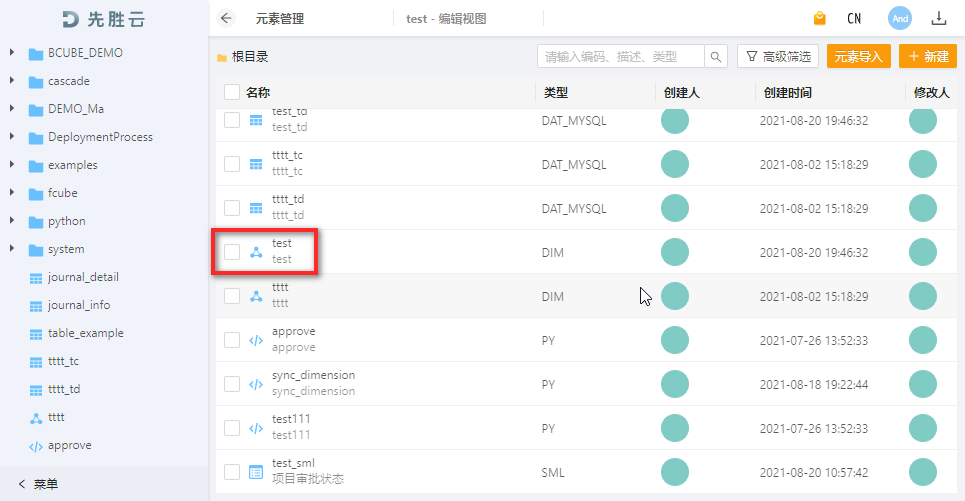Expand the python folder tree node
The image size is (965, 501).
coord(12,221)
